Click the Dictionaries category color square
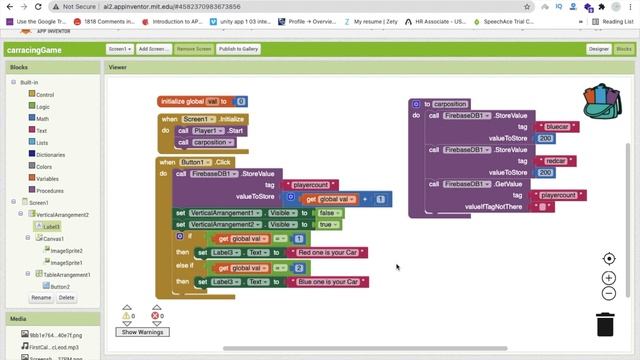 (x=32, y=153)
